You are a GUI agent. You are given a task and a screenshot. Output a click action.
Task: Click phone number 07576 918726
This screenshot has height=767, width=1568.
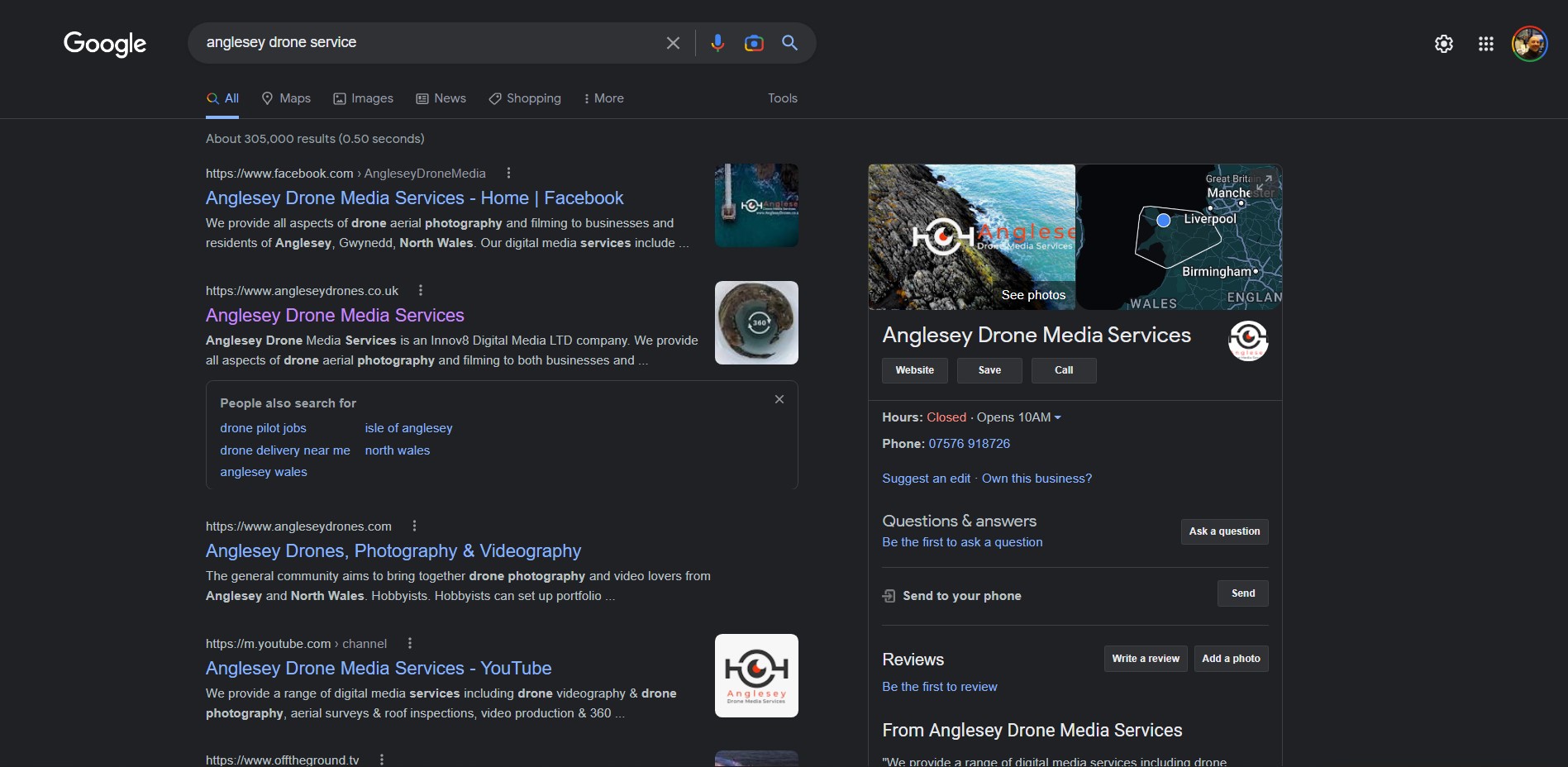[969, 444]
